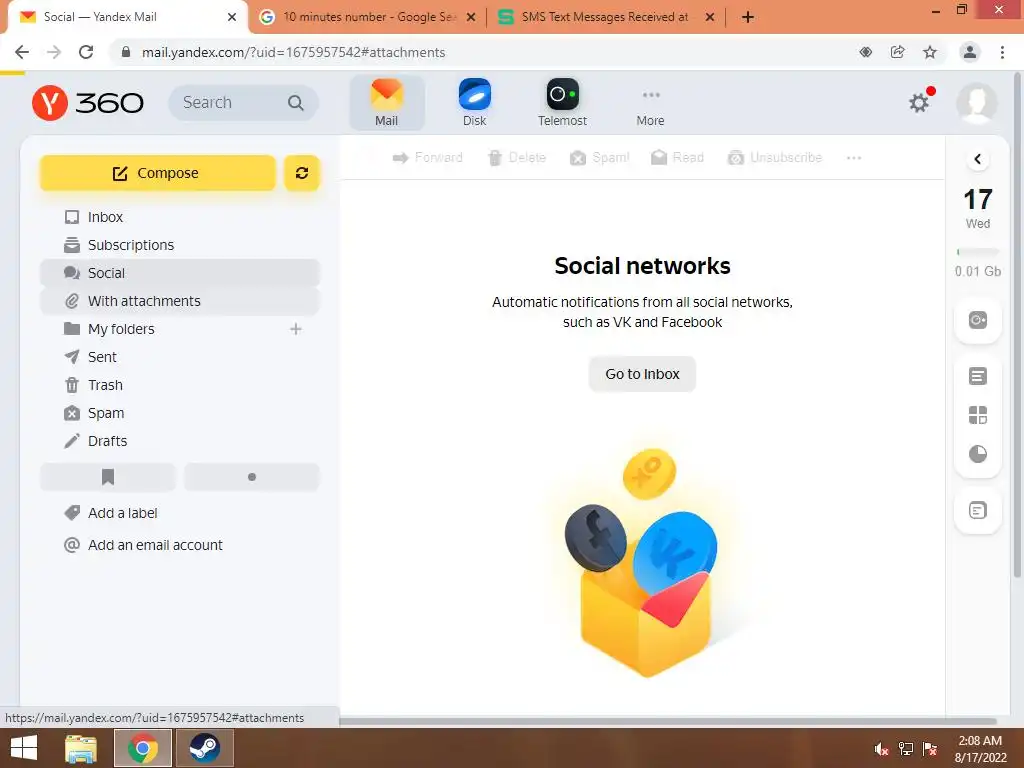
Task: Click the horizontal scrollbar at page bottom
Action: pyautogui.click(x=667, y=722)
